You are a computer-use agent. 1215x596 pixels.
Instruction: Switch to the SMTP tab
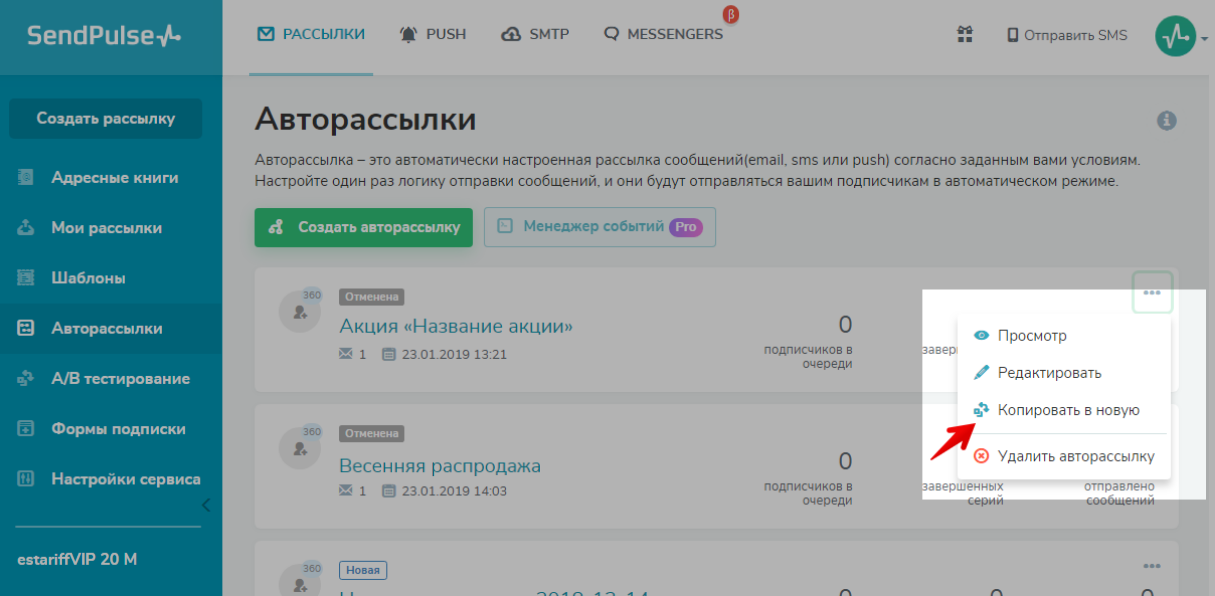(535, 33)
